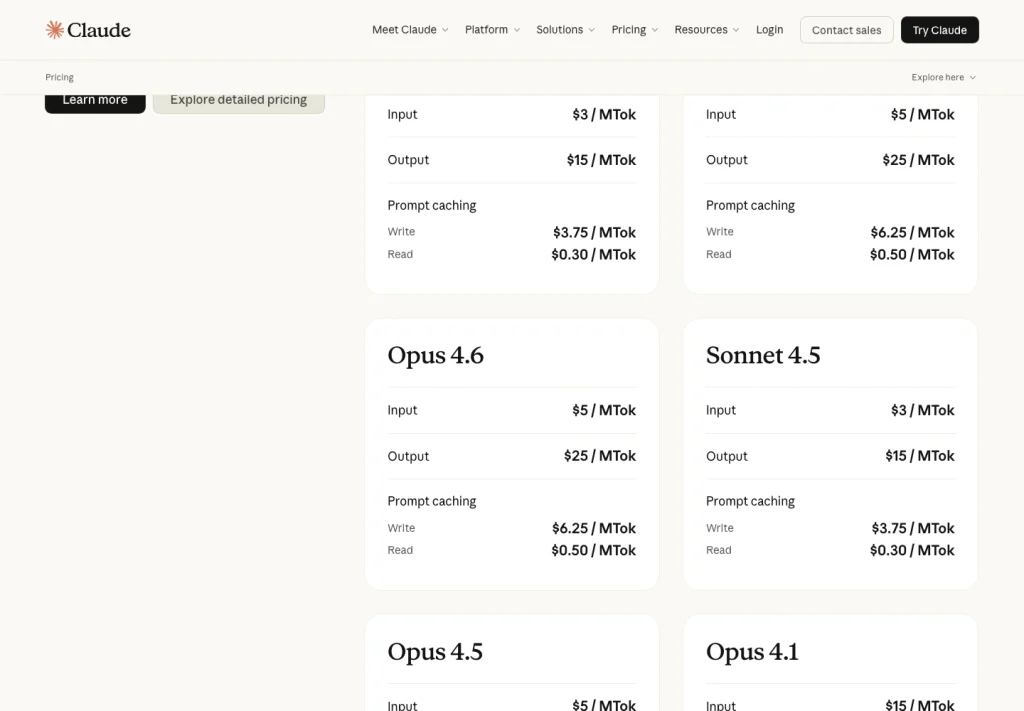Expand the Pricing chevron in top nav
The height and width of the screenshot is (711, 1024).
pyautogui.click(x=655, y=30)
